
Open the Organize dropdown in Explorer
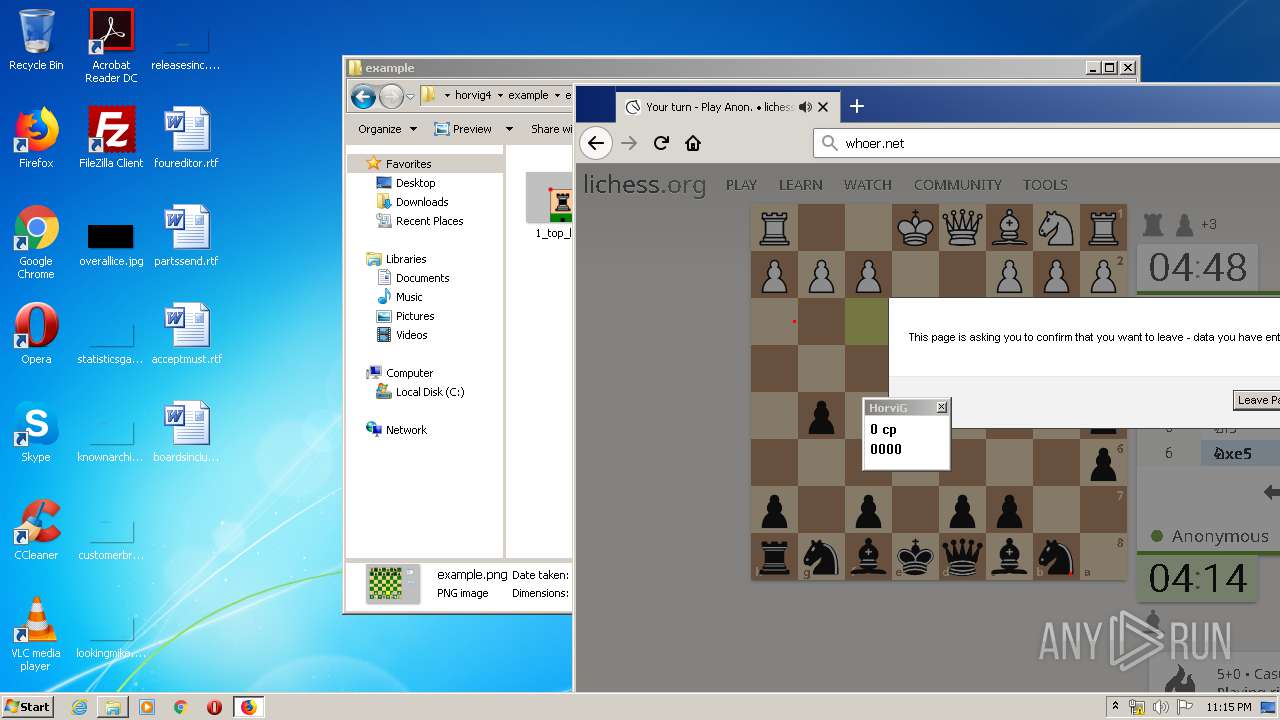point(387,128)
